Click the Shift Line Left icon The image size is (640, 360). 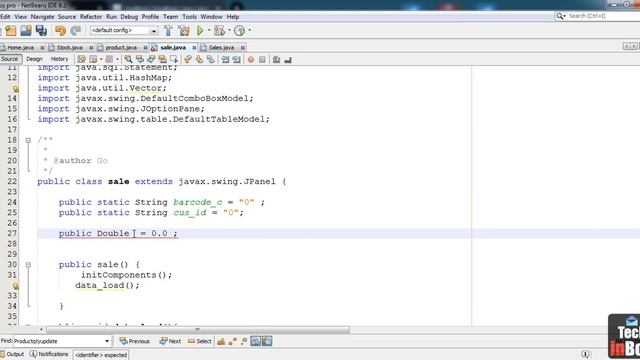(225, 60)
